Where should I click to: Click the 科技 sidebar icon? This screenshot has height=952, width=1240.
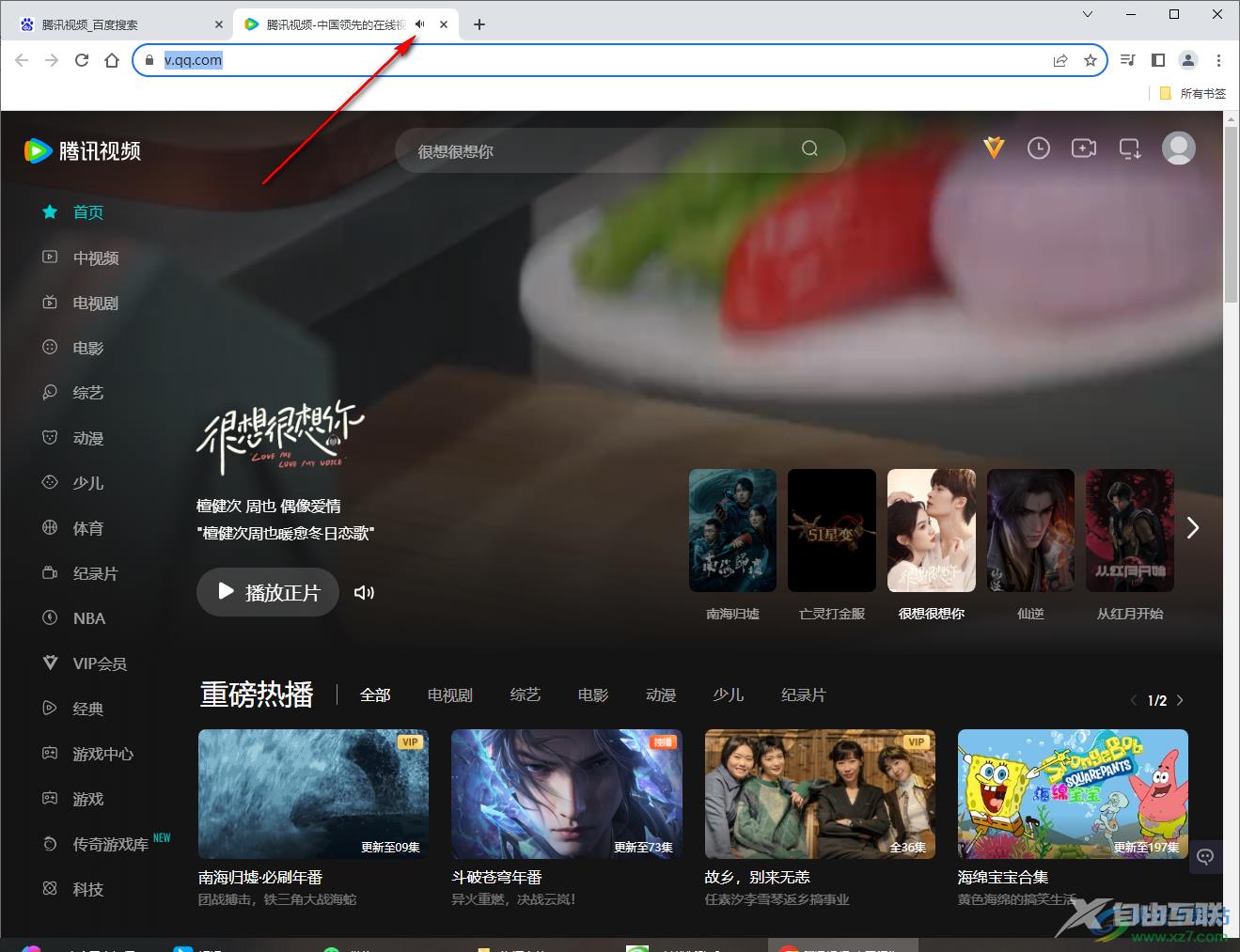[50, 888]
